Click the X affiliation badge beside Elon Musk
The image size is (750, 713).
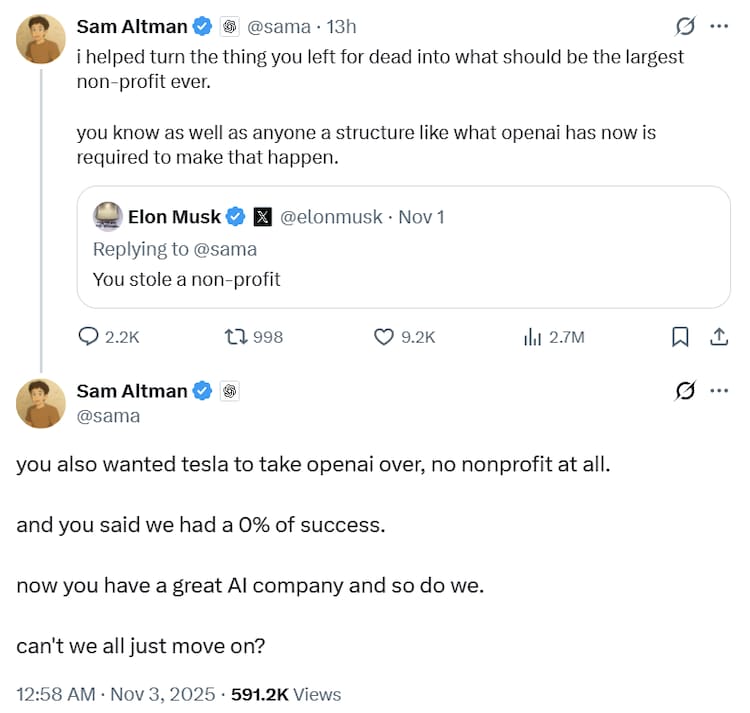[263, 216]
